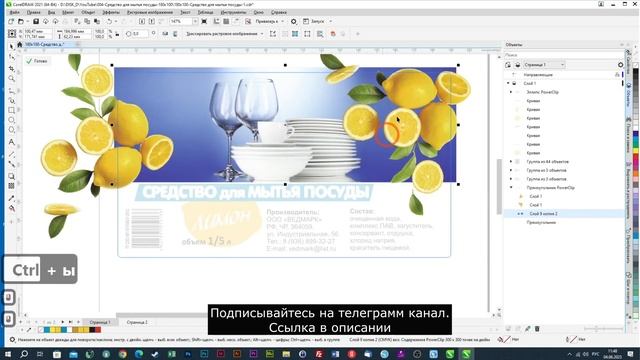
Task: Open the Правка menu
Action: (33, 13)
